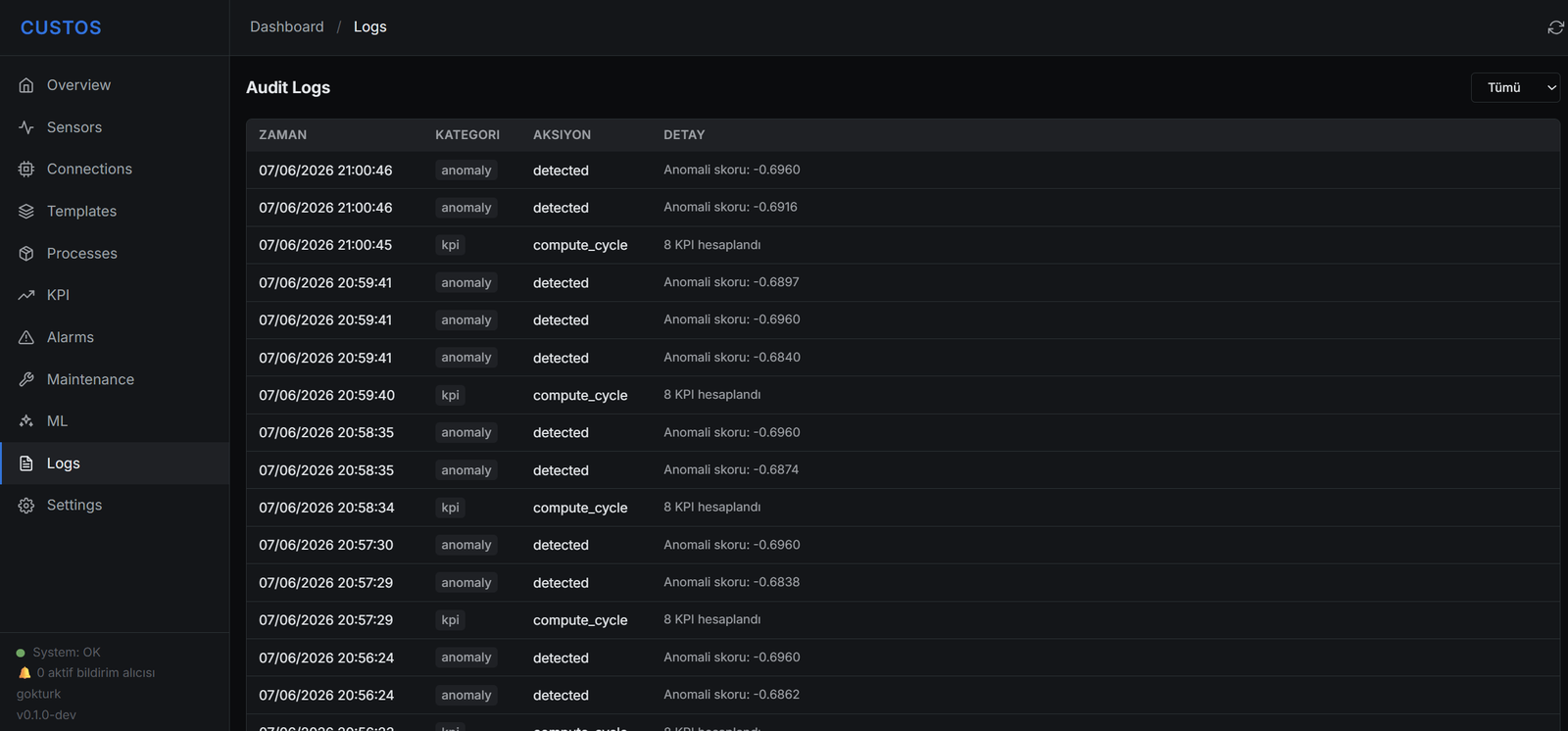The width and height of the screenshot is (1568, 731).
Task: Click the DETAY column header
Action: tap(684, 135)
